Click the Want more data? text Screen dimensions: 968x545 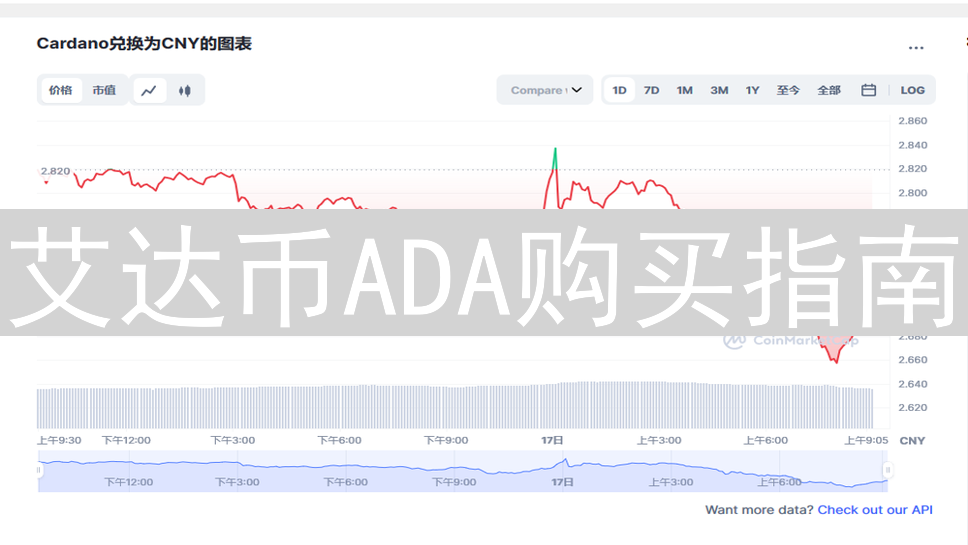(x=759, y=510)
